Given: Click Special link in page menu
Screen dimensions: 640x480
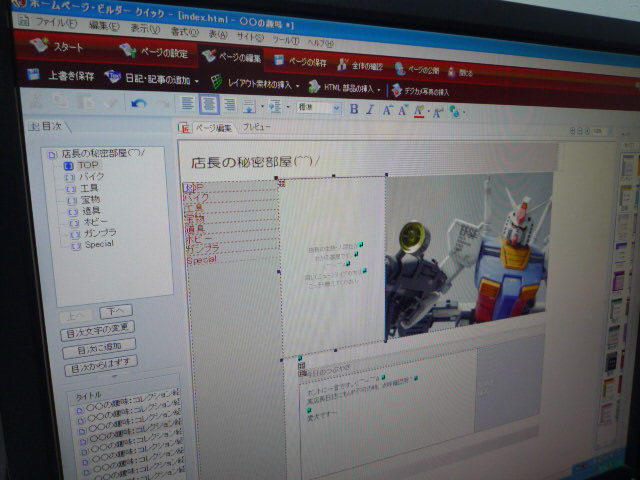Looking at the screenshot, I should coord(201,260).
